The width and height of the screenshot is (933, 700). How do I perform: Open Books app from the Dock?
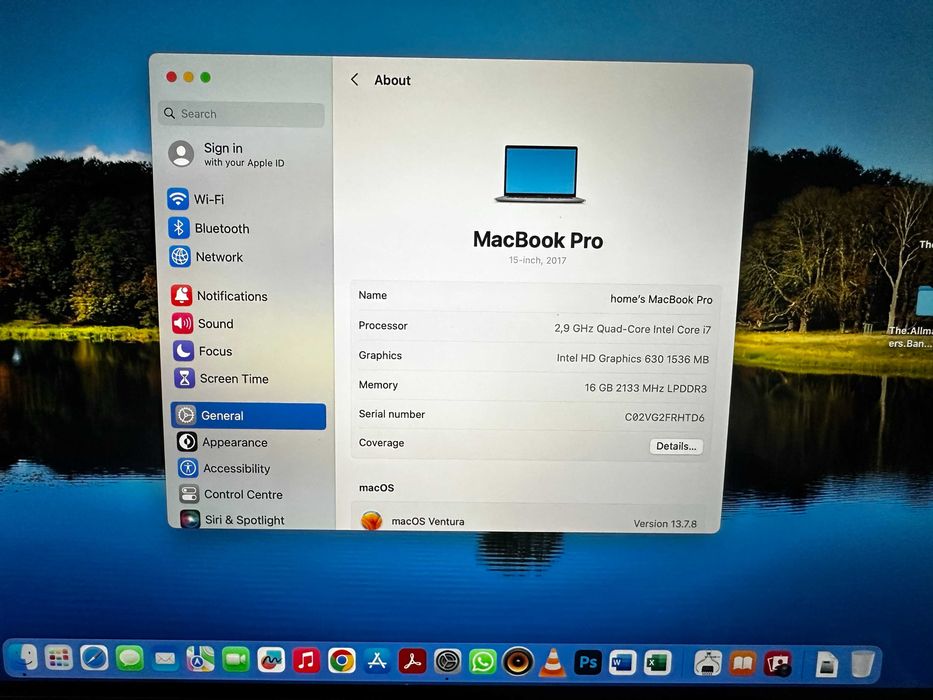coord(743,663)
